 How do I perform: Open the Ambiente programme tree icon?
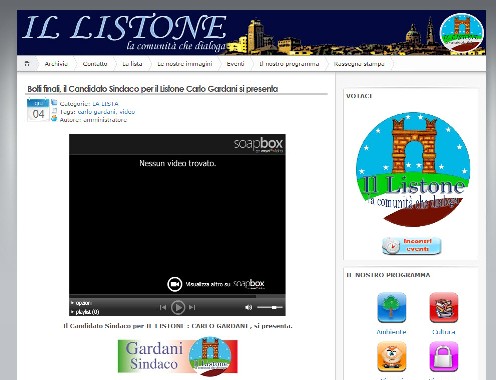[392, 307]
